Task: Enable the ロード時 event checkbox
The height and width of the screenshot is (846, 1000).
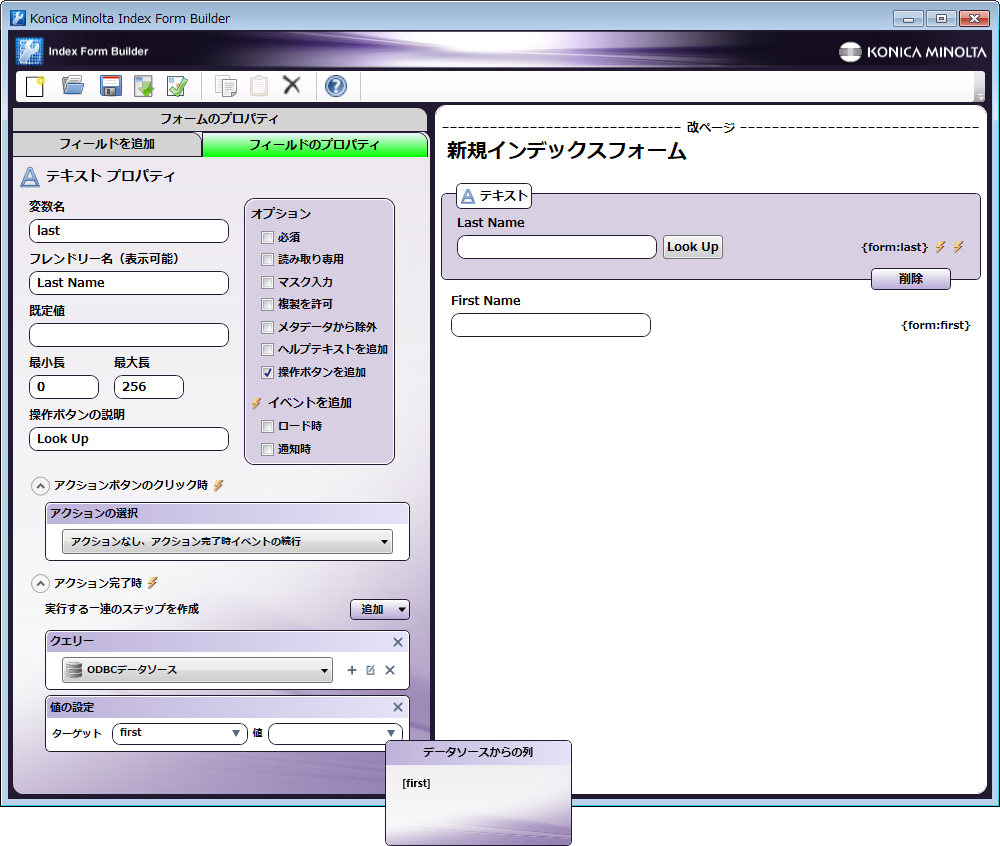Action: [267, 426]
